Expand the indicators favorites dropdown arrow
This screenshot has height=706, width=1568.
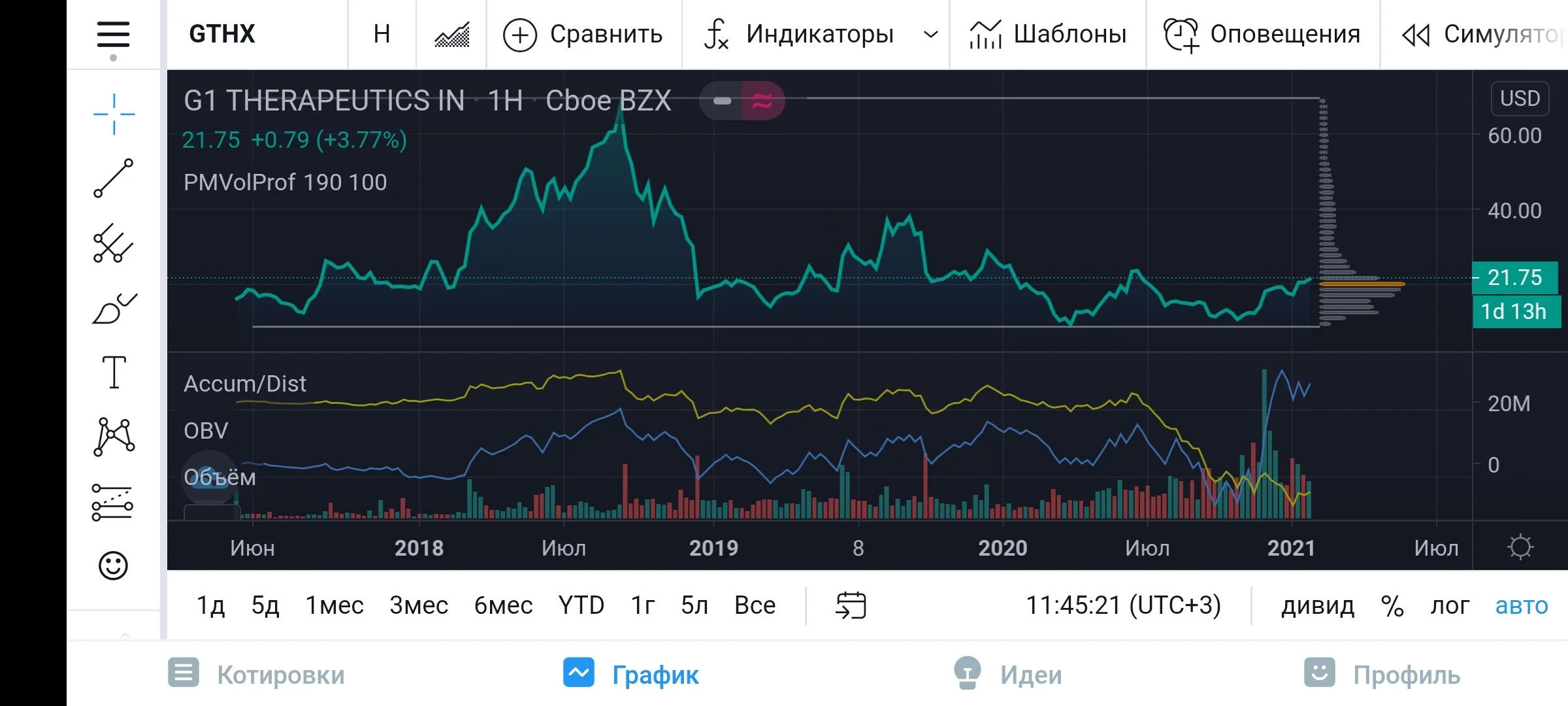coord(931,34)
